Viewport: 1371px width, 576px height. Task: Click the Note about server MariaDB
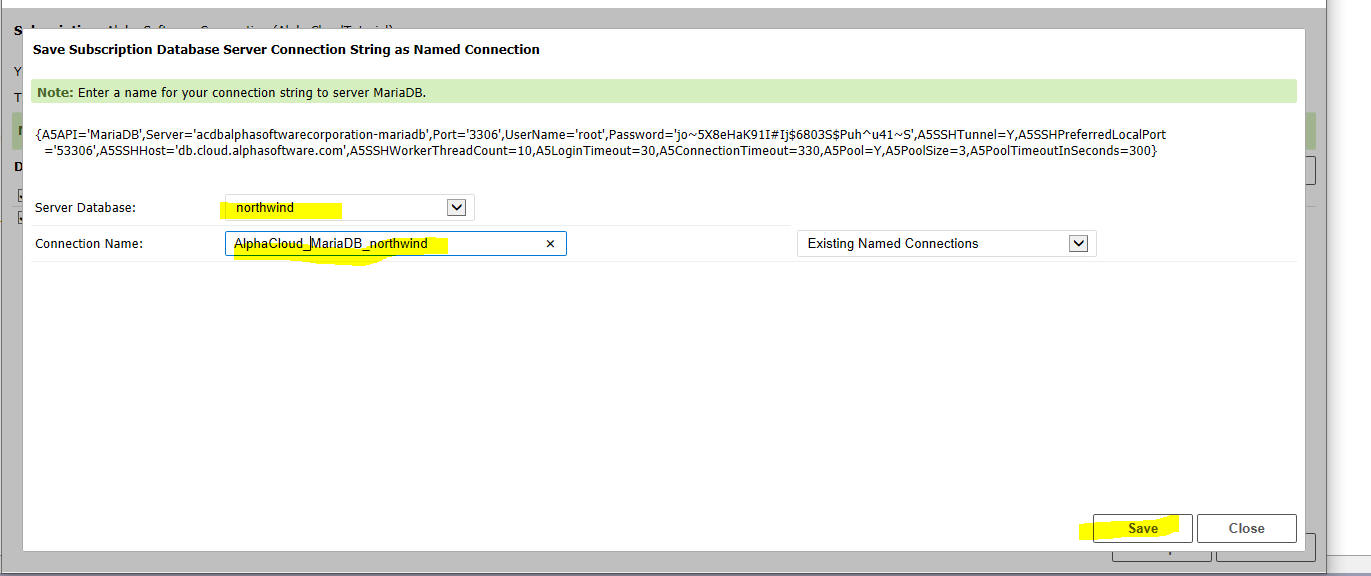[664, 92]
